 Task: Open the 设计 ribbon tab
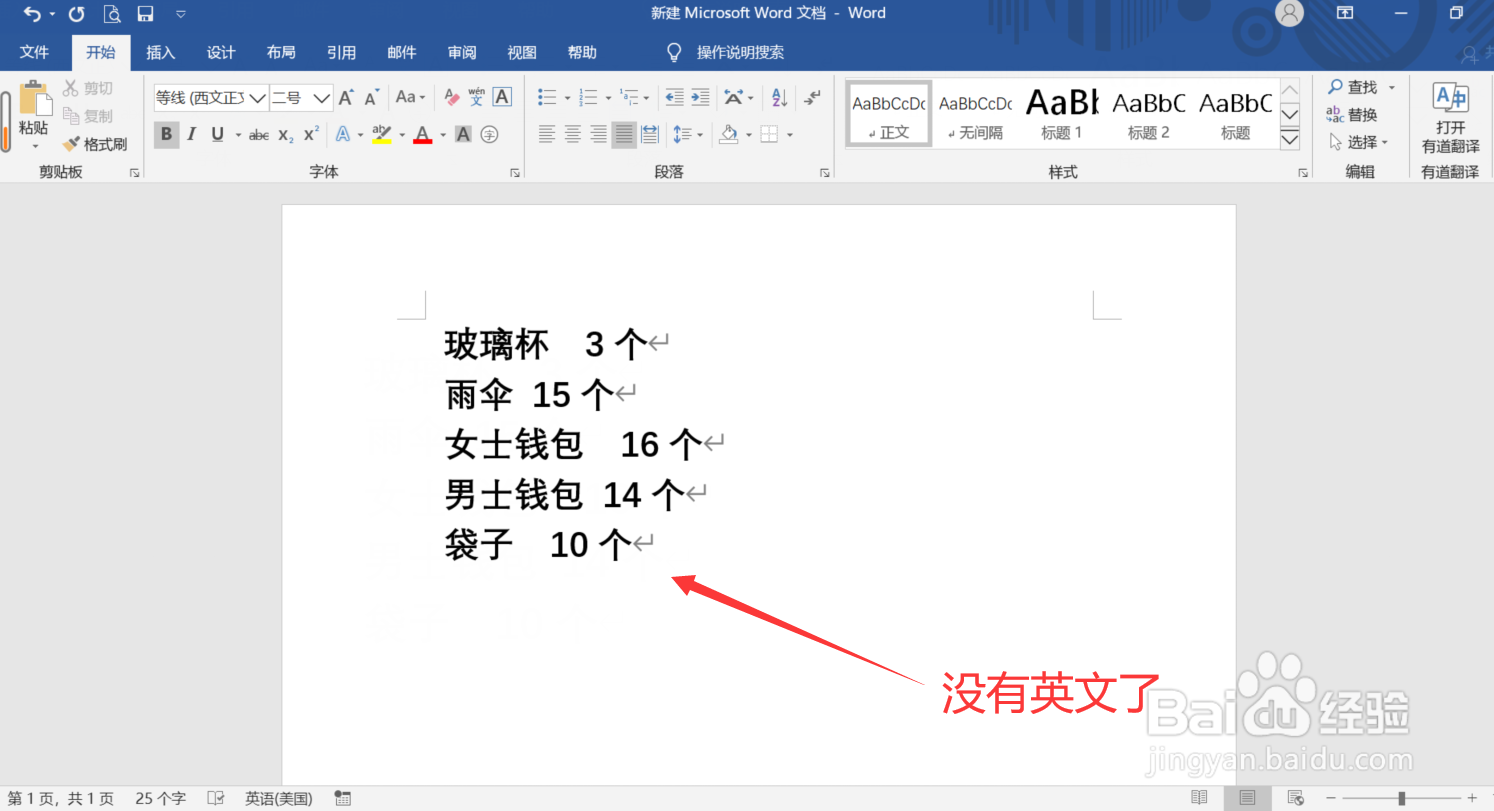220,52
